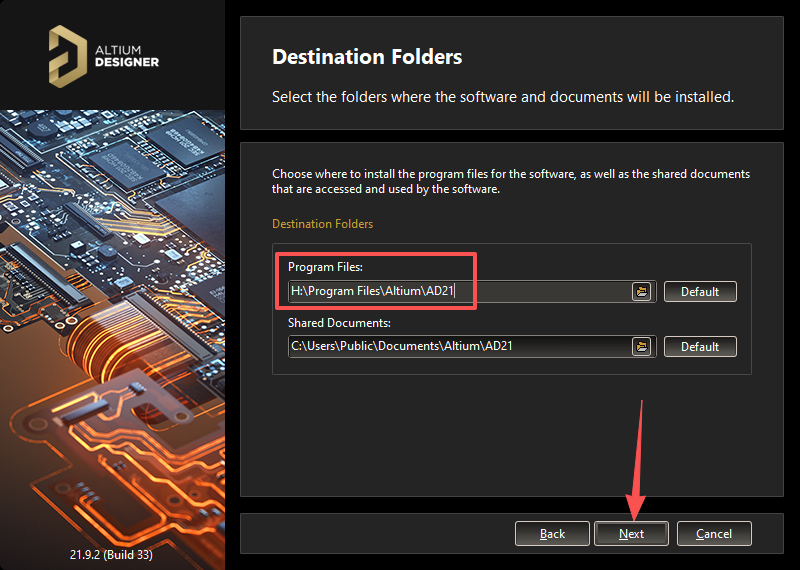Reset Shared Documents path to Default
The image size is (800, 570).
[700, 346]
